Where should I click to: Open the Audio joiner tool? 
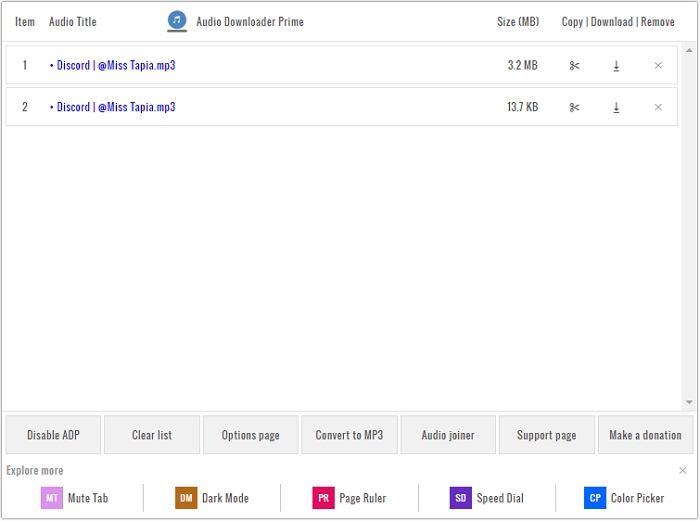click(x=448, y=436)
